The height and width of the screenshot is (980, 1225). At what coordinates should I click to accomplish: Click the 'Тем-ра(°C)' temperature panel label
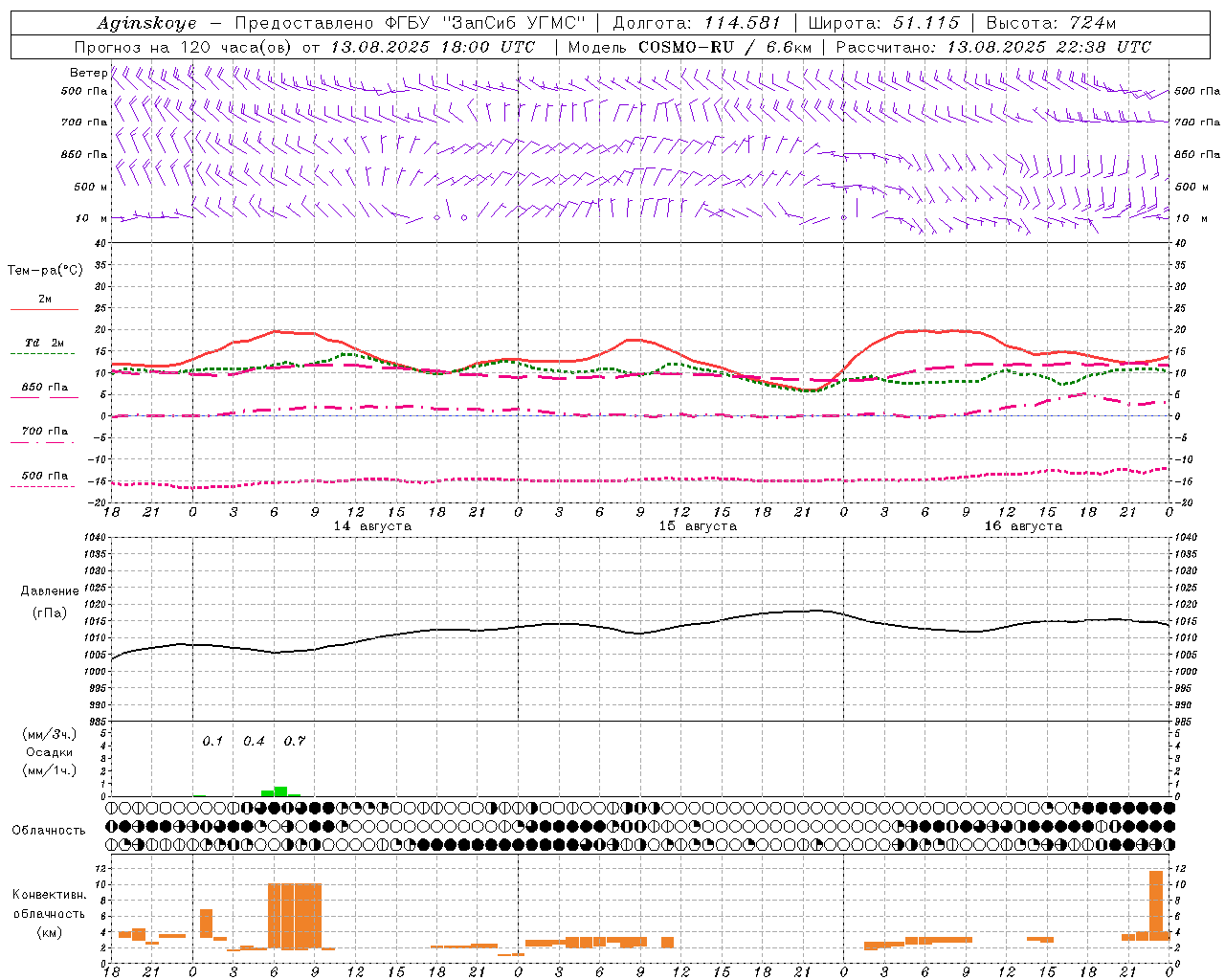[45, 270]
